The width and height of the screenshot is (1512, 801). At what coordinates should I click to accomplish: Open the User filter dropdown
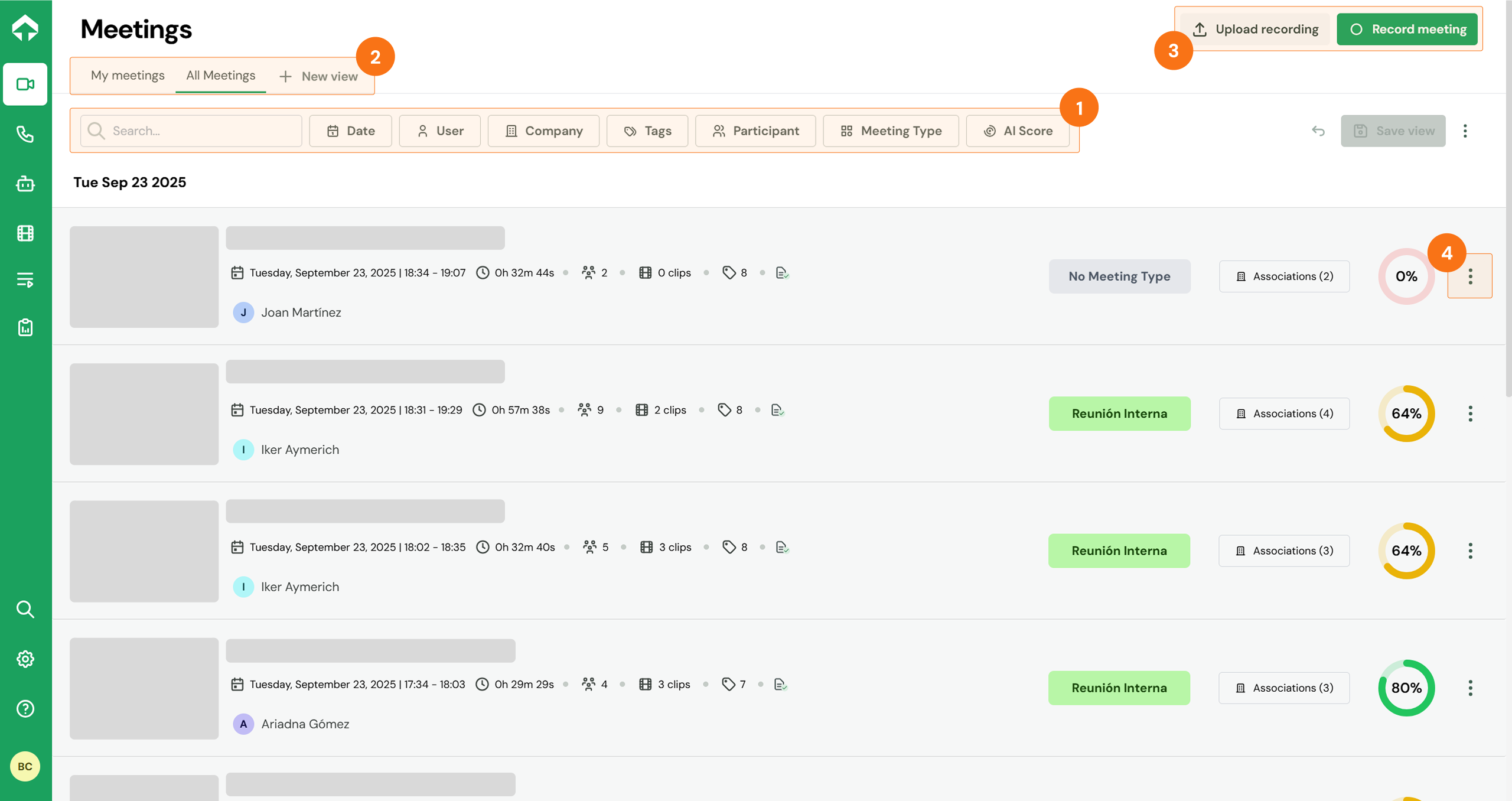click(x=440, y=131)
